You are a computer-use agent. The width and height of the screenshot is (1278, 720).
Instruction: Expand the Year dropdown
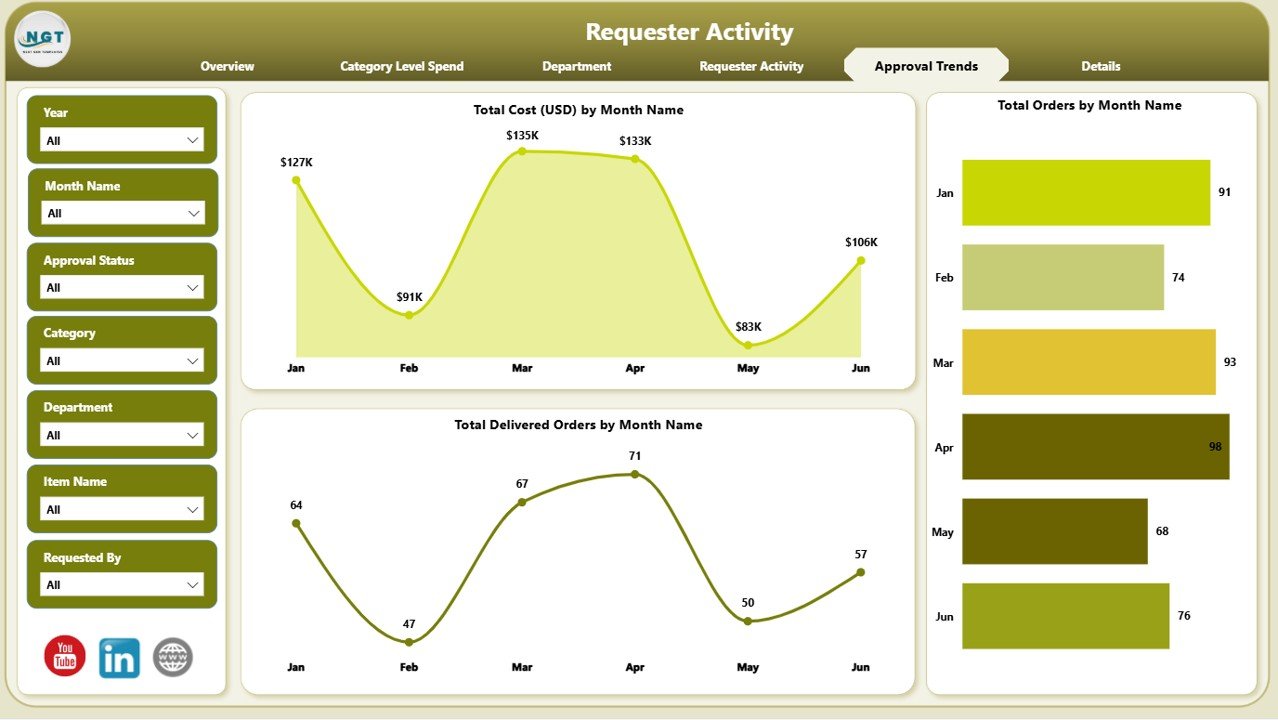click(122, 141)
